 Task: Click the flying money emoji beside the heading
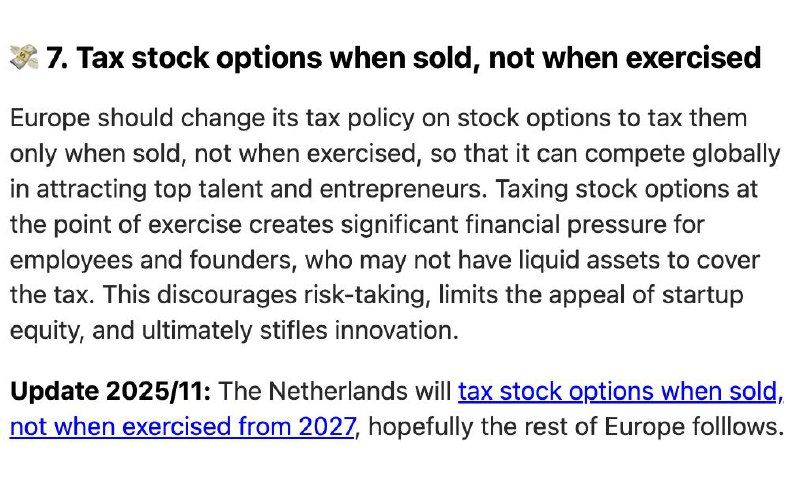23,59
